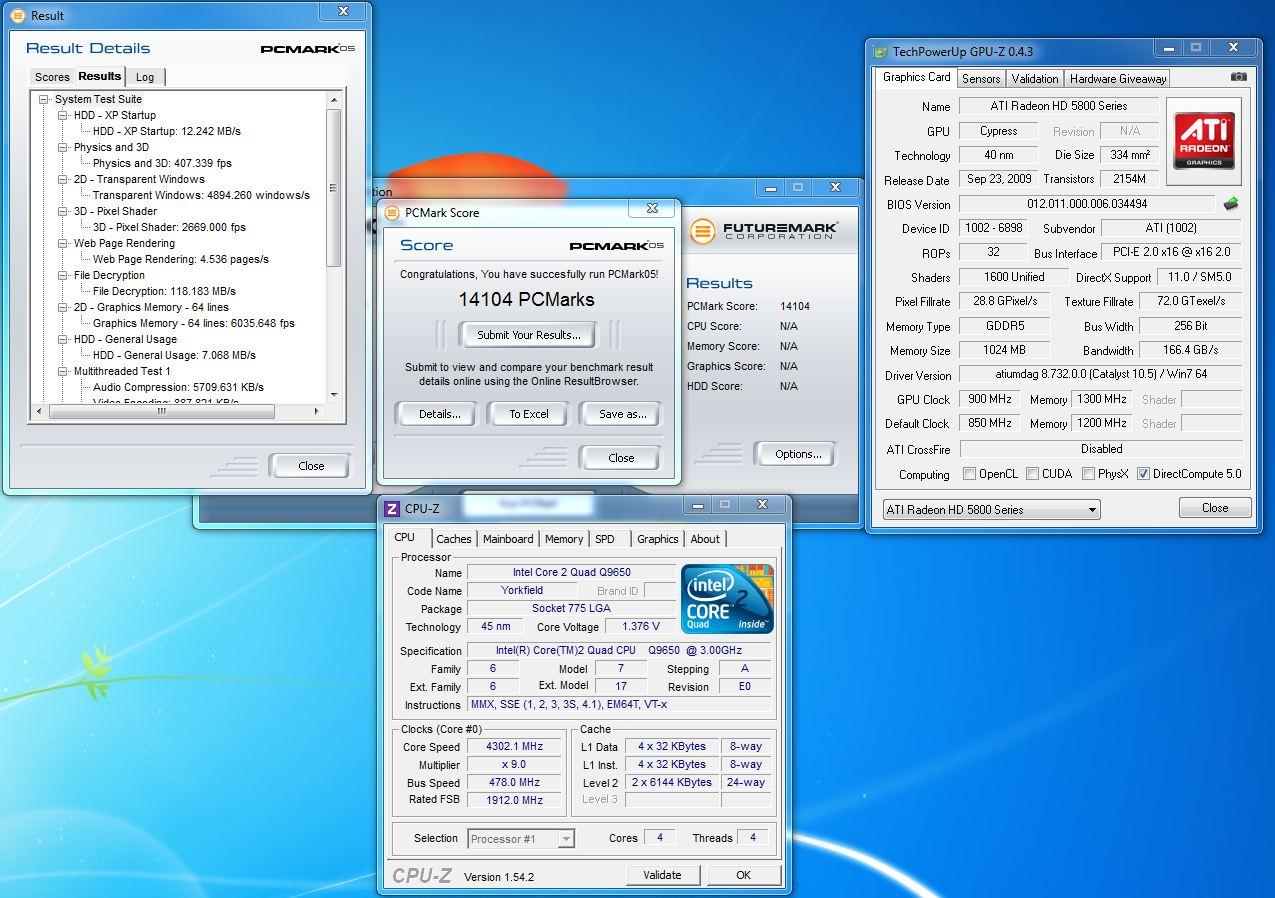Click the Options button in PCMark window

point(797,454)
